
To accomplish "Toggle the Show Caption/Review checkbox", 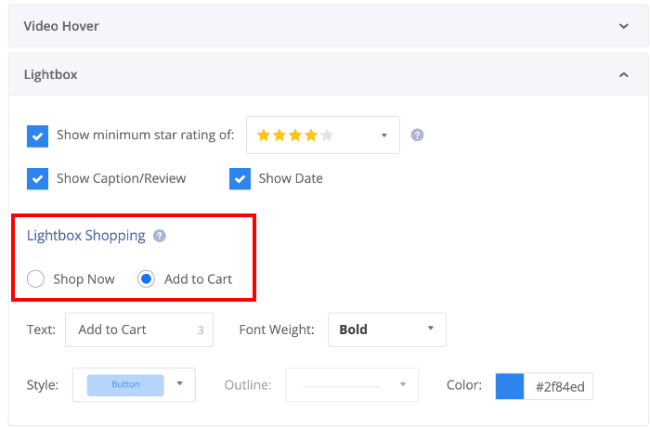I will point(37,179).
